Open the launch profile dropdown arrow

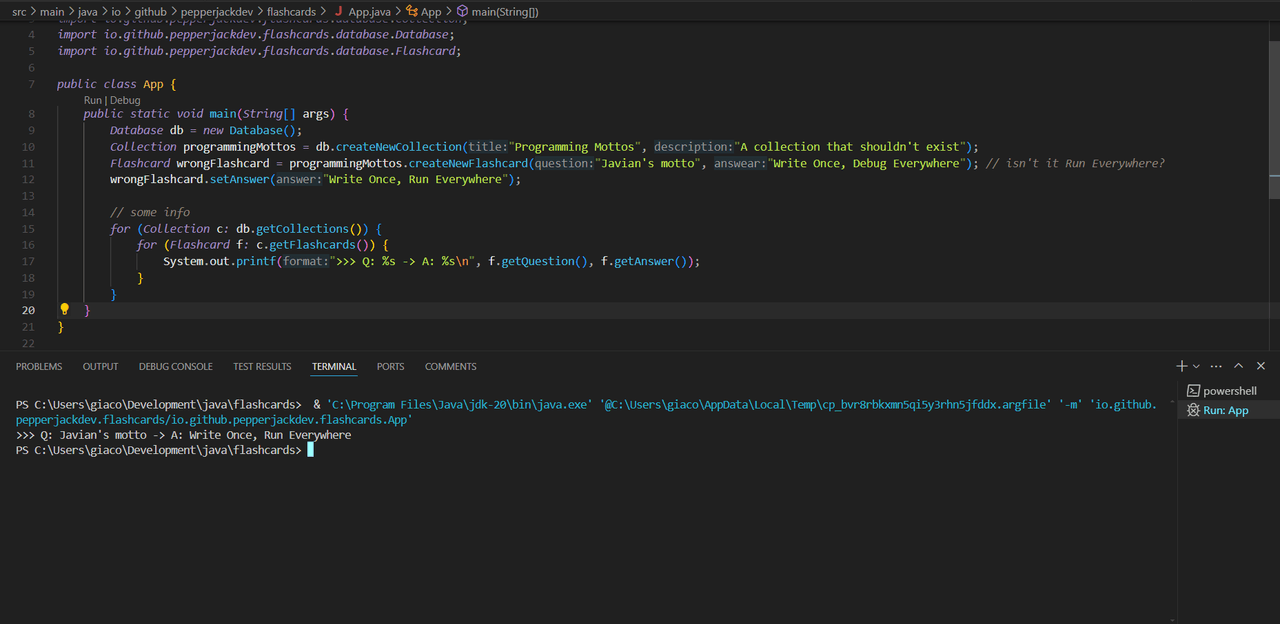pyautogui.click(x=1196, y=366)
